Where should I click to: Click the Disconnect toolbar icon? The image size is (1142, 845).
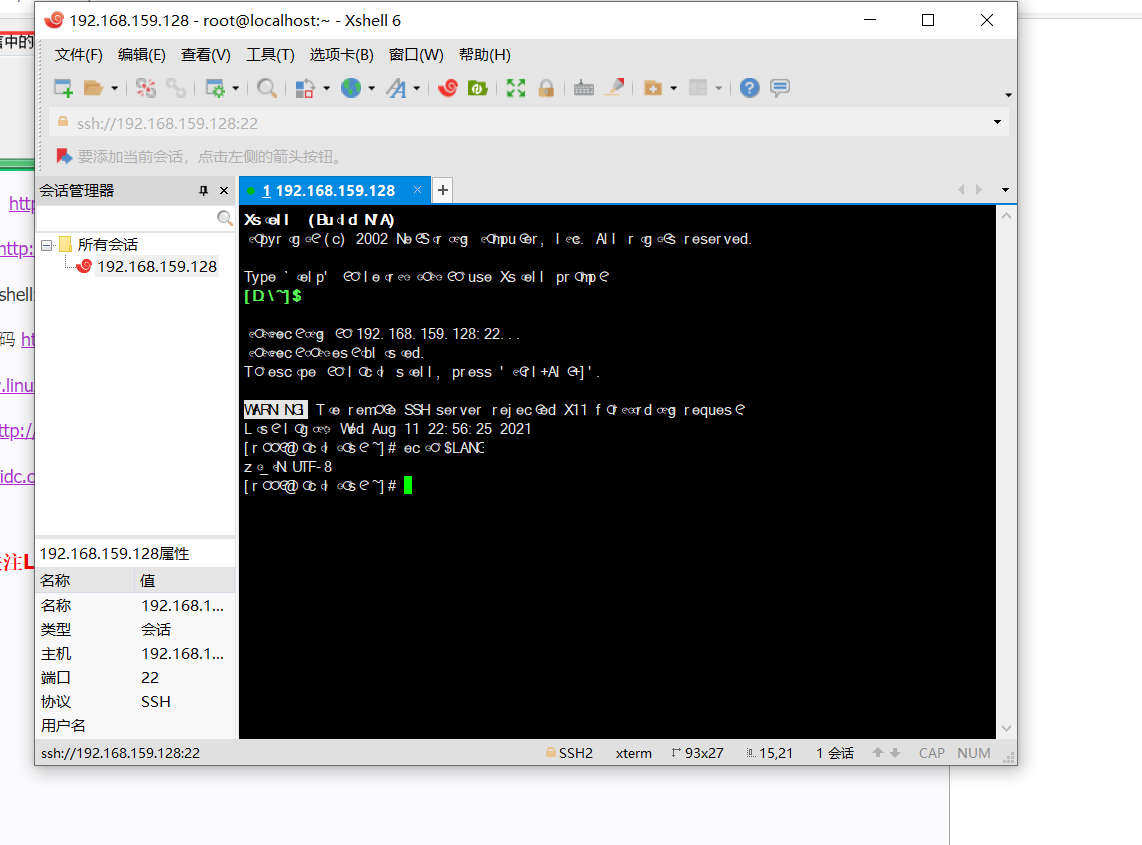(146, 88)
